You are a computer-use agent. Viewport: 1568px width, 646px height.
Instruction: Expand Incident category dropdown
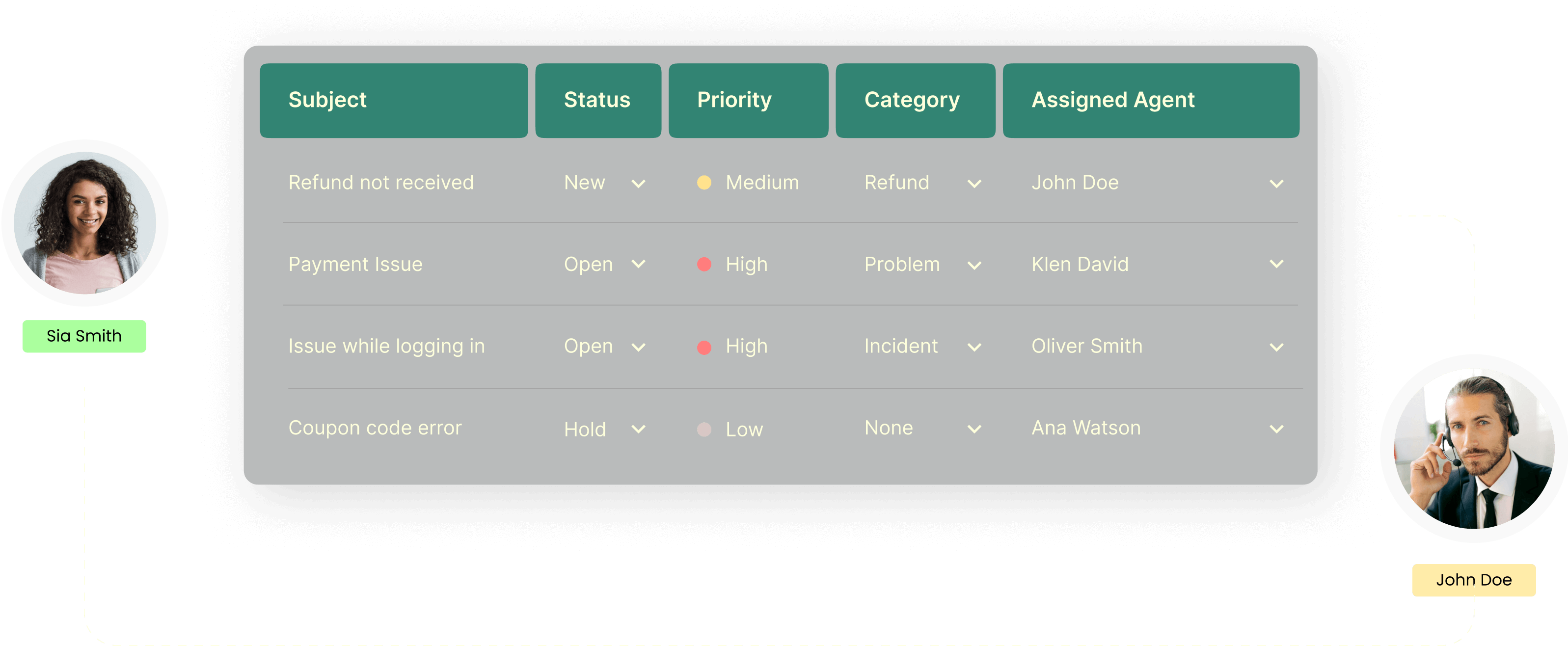pos(974,347)
